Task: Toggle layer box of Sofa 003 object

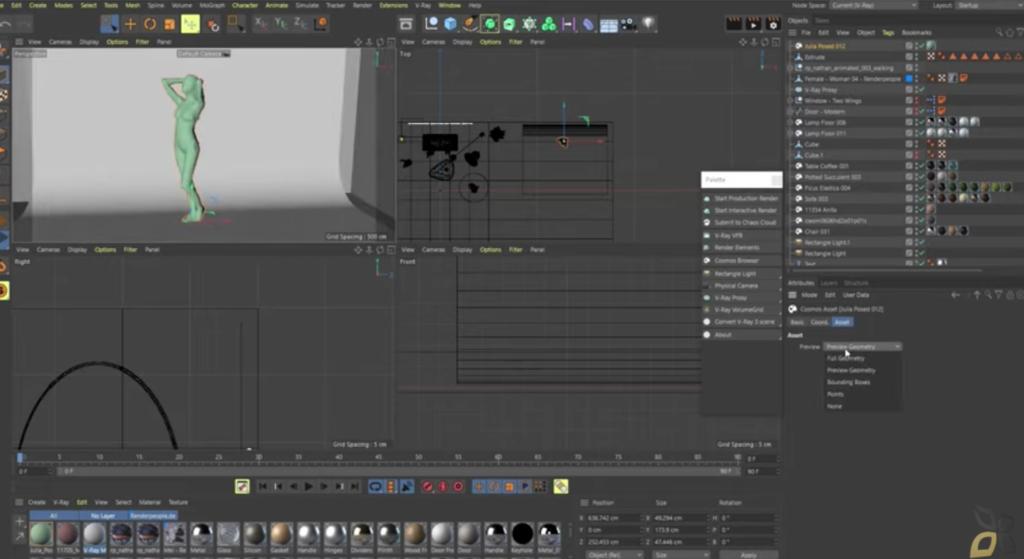Action: point(908,199)
